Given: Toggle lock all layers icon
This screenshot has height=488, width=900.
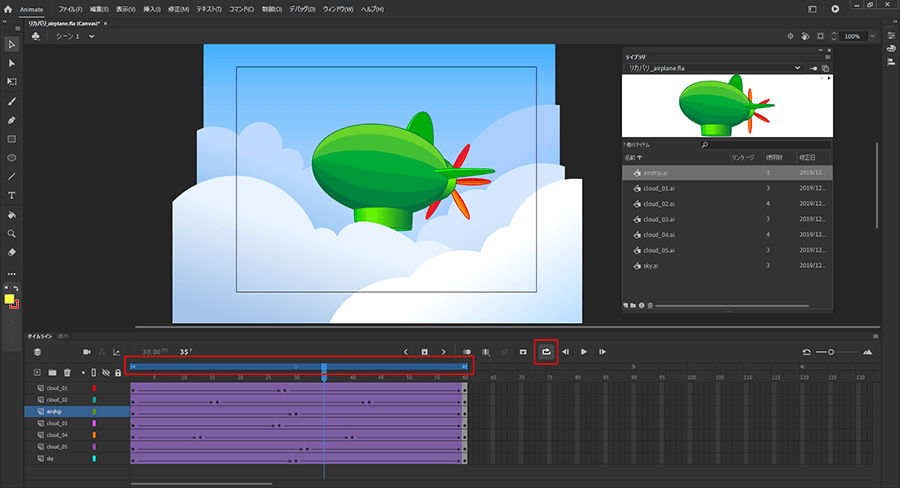Looking at the screenshot, I should click(118, 373).
